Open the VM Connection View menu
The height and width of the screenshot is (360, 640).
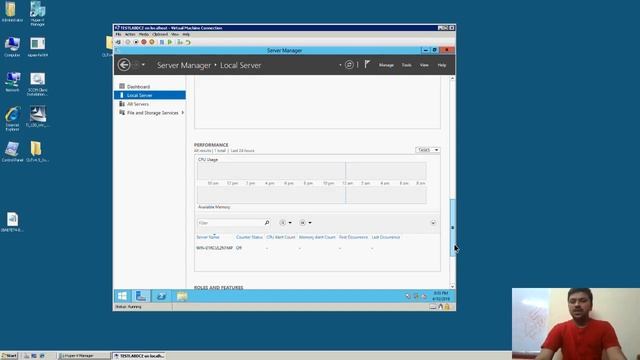[x=175, y=34]
